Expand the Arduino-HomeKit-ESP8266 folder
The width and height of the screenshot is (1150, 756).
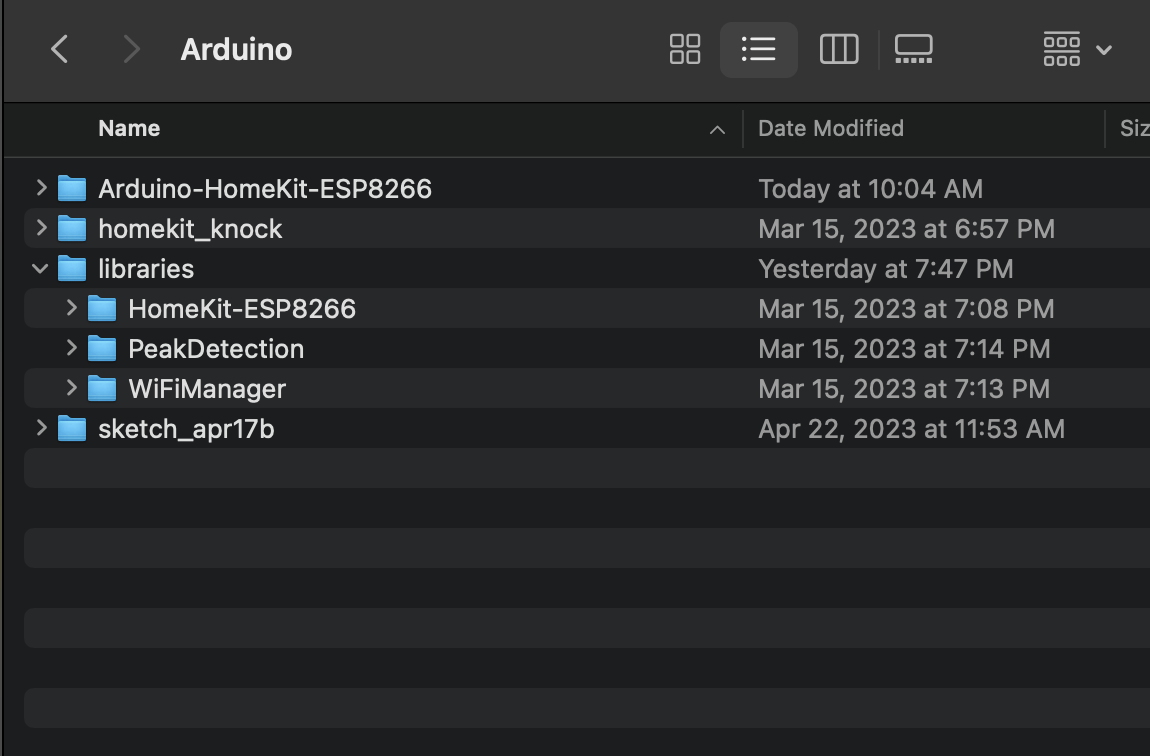(41, 188)
